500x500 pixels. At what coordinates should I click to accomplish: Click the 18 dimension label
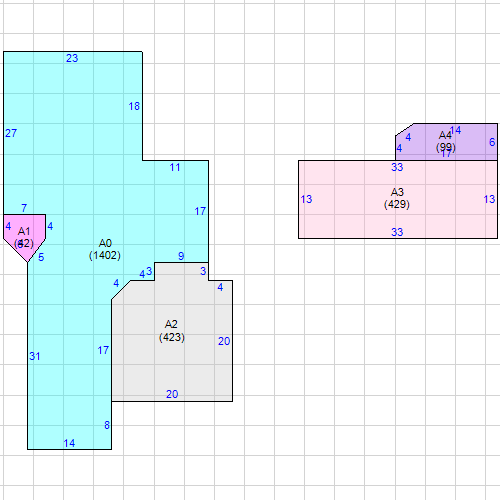point(134,106)
